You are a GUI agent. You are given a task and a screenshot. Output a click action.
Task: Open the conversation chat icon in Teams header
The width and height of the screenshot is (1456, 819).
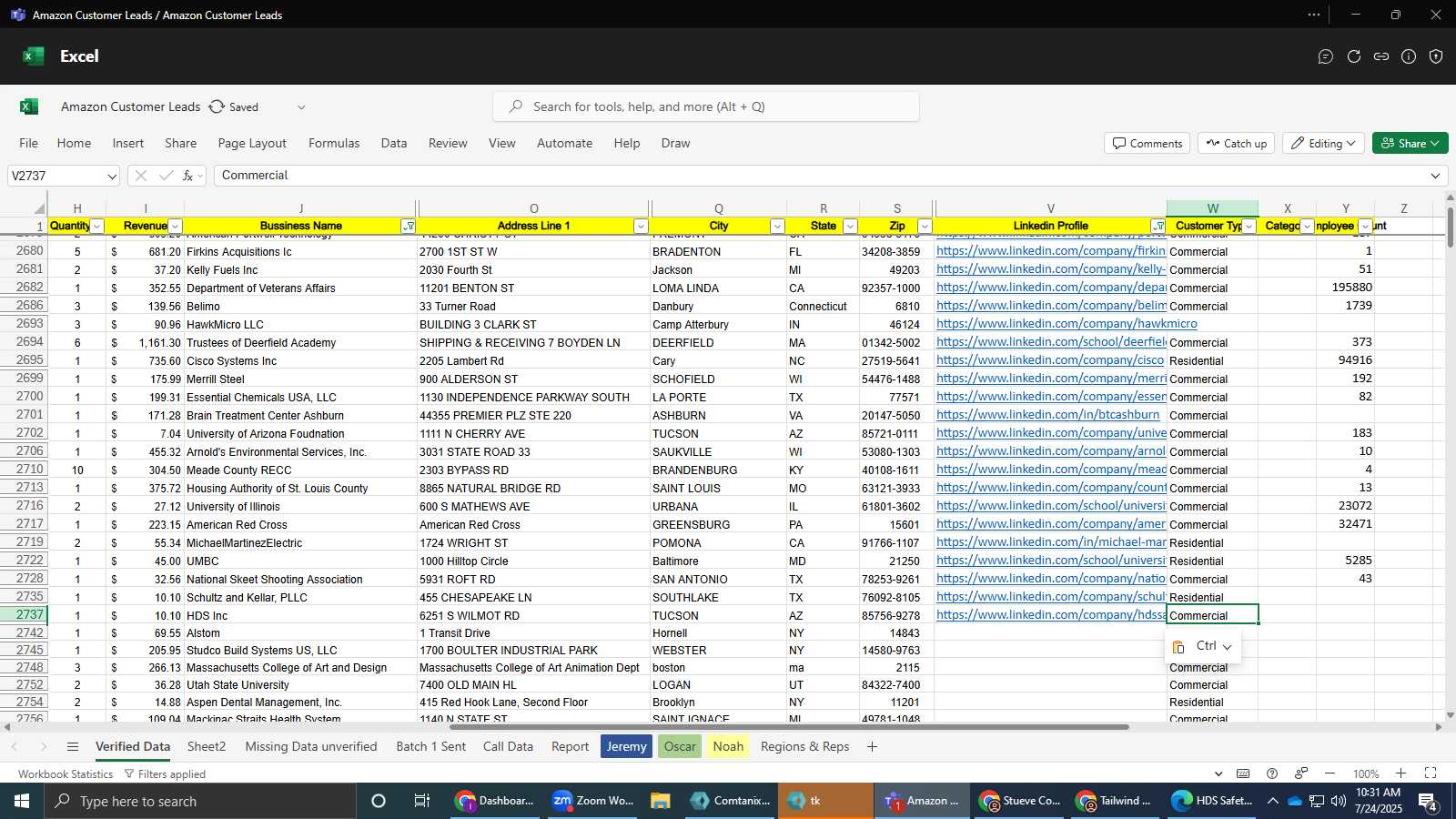click(x=1326, y=56)
